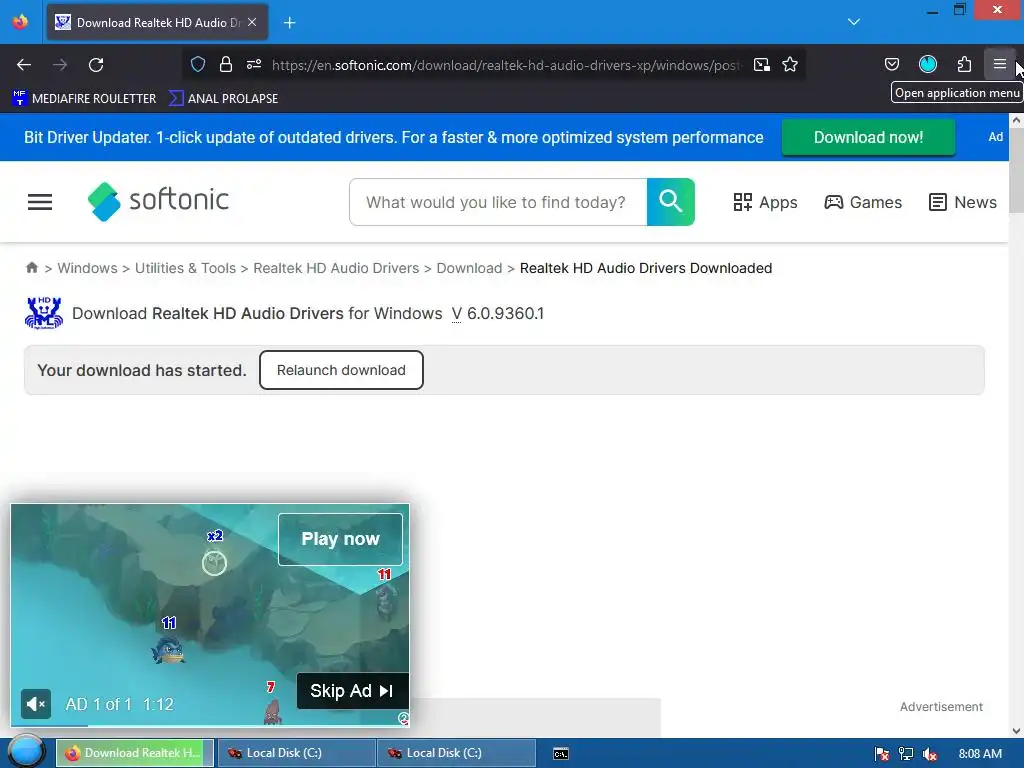Click the Ad label on banner
1024x768 pixels.
pyautogui.click(x=995, y=137)
